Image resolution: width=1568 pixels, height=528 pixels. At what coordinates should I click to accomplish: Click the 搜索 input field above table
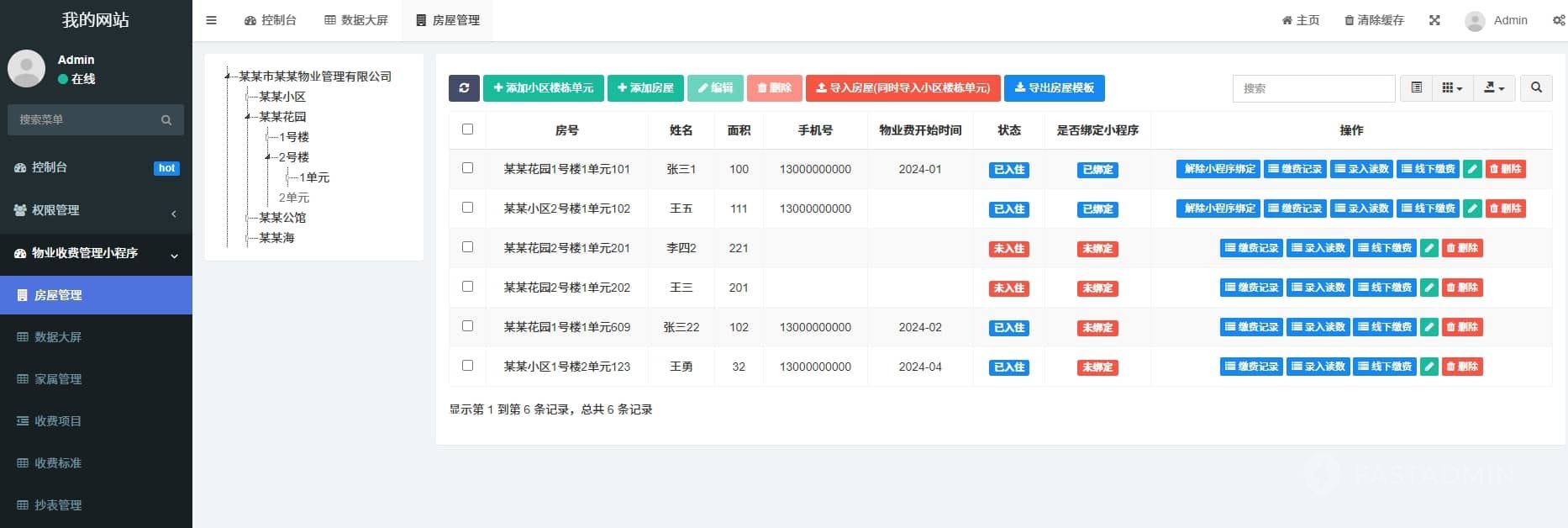1313,88
